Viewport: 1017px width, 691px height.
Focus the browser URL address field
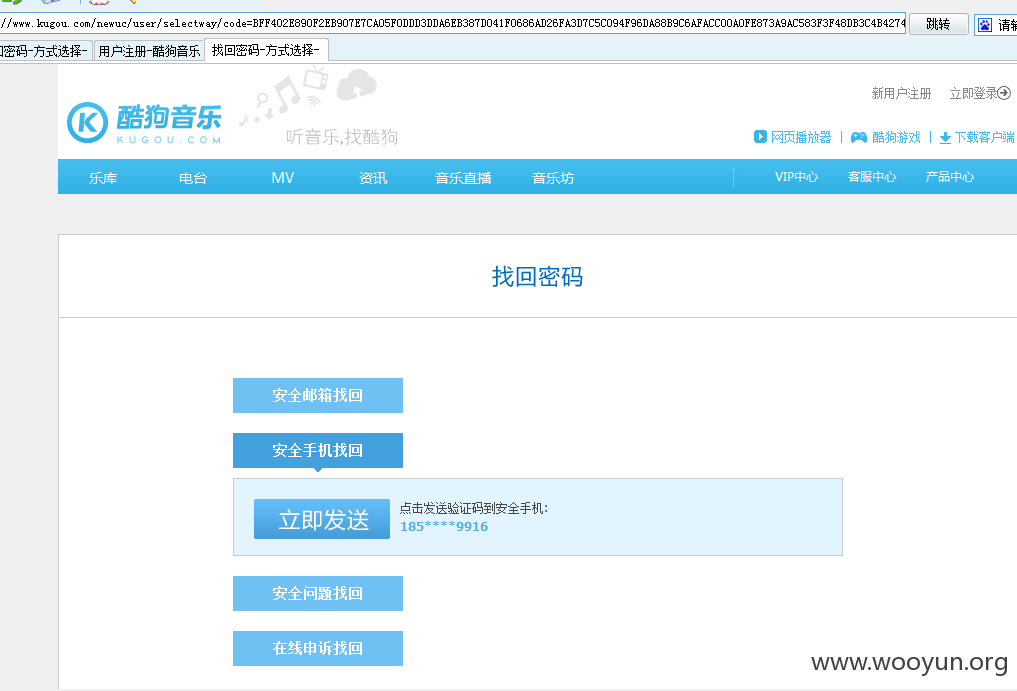tap(453, 23)
